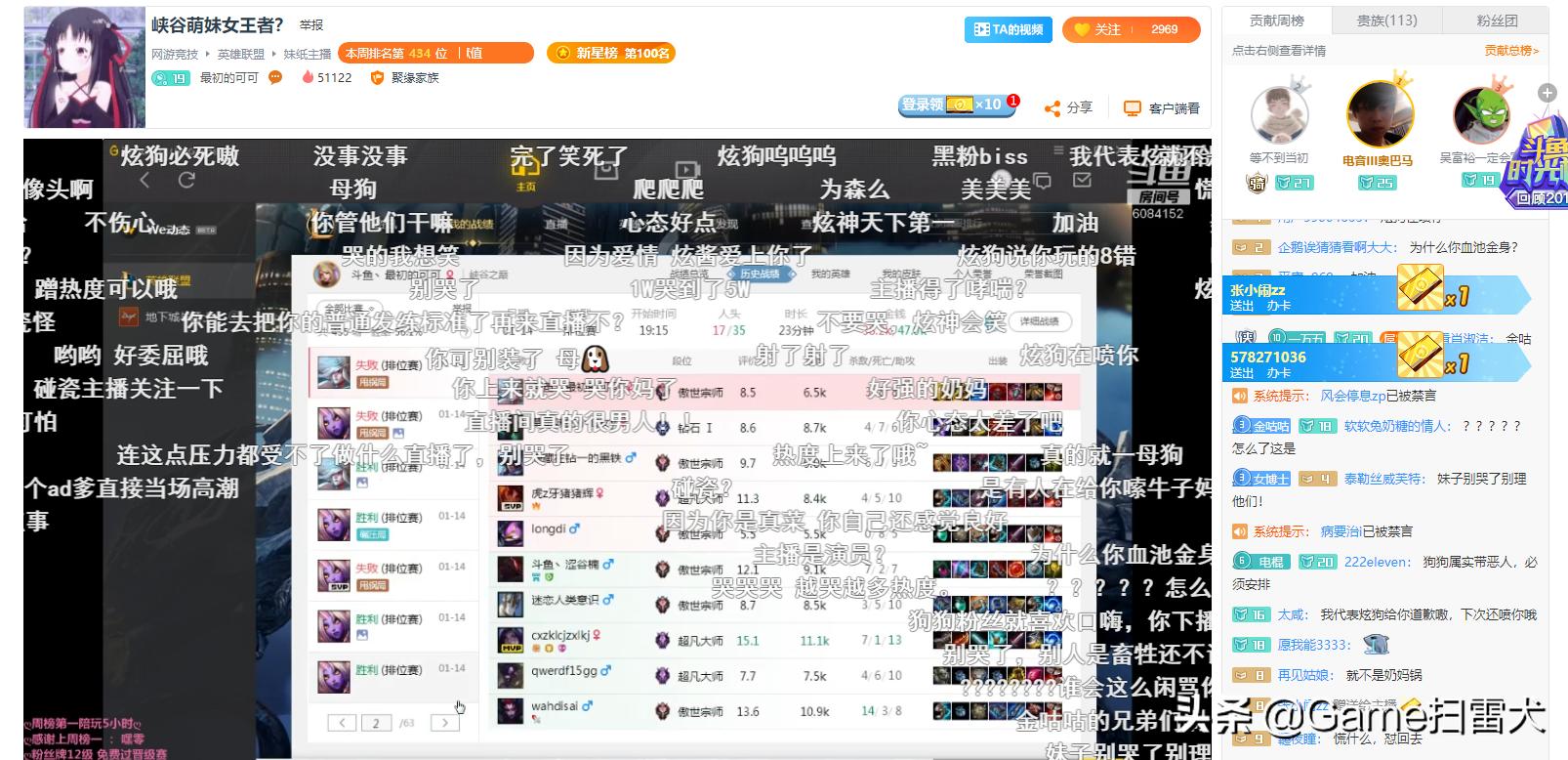The height and width of the screenshot is (760, 1568).
Task: Click the 客户端看 monitor icon
Action: (x=1132, y=108)
